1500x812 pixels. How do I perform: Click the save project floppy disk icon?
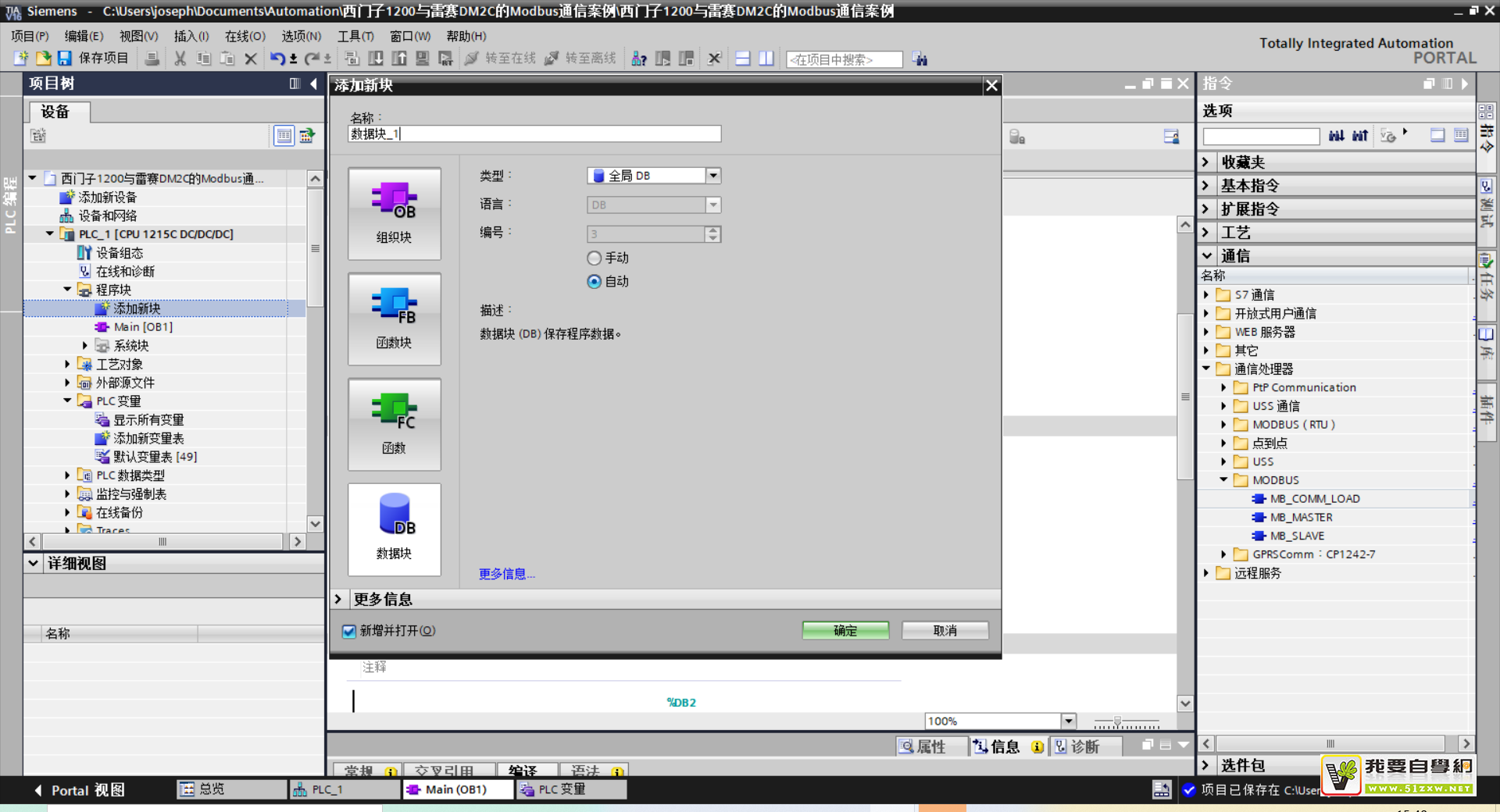(65, 59)
